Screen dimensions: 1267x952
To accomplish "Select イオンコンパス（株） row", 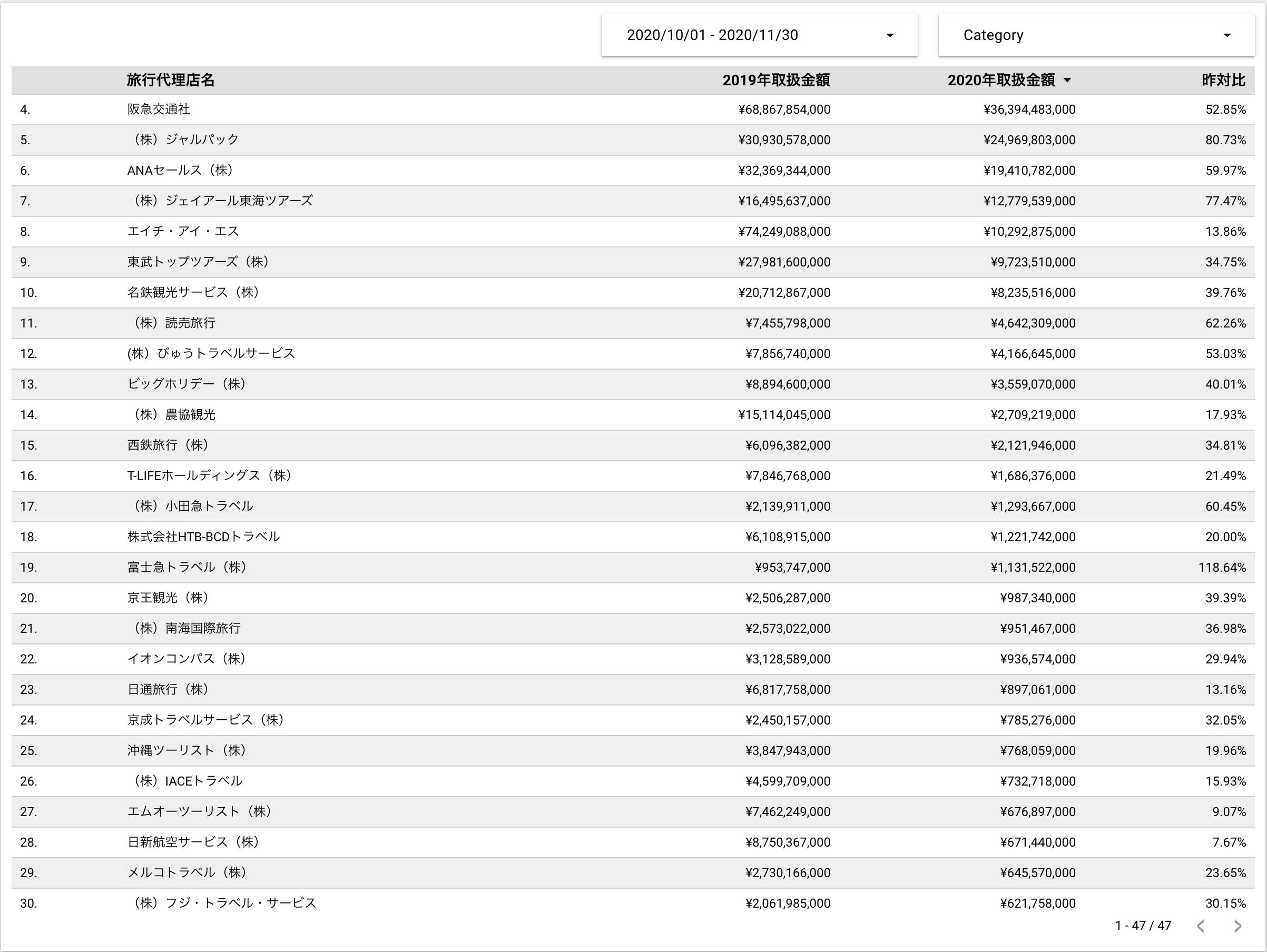I will click(x=633, y=659).
